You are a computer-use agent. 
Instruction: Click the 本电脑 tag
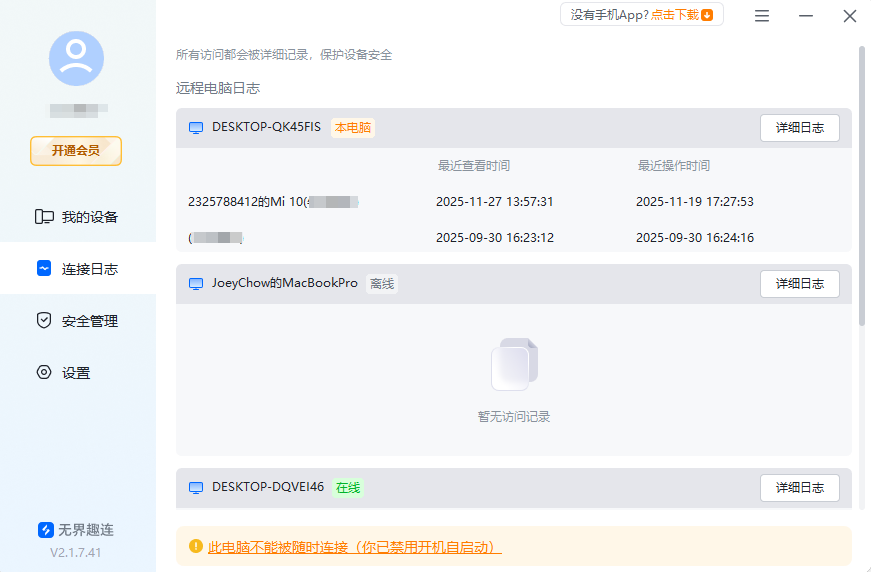(x=353, y=128)
